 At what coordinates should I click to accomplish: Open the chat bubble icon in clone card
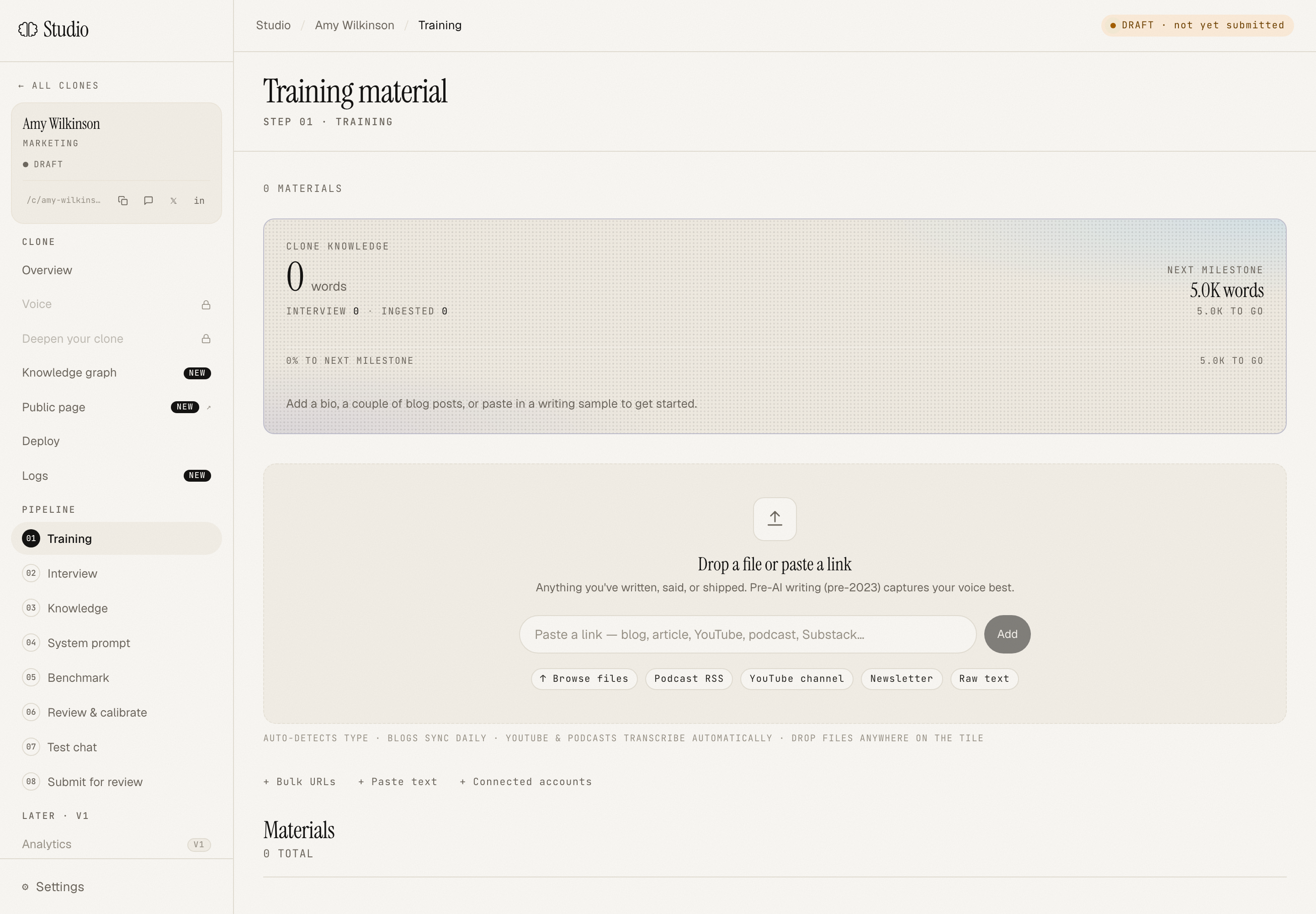pos(149,201)
